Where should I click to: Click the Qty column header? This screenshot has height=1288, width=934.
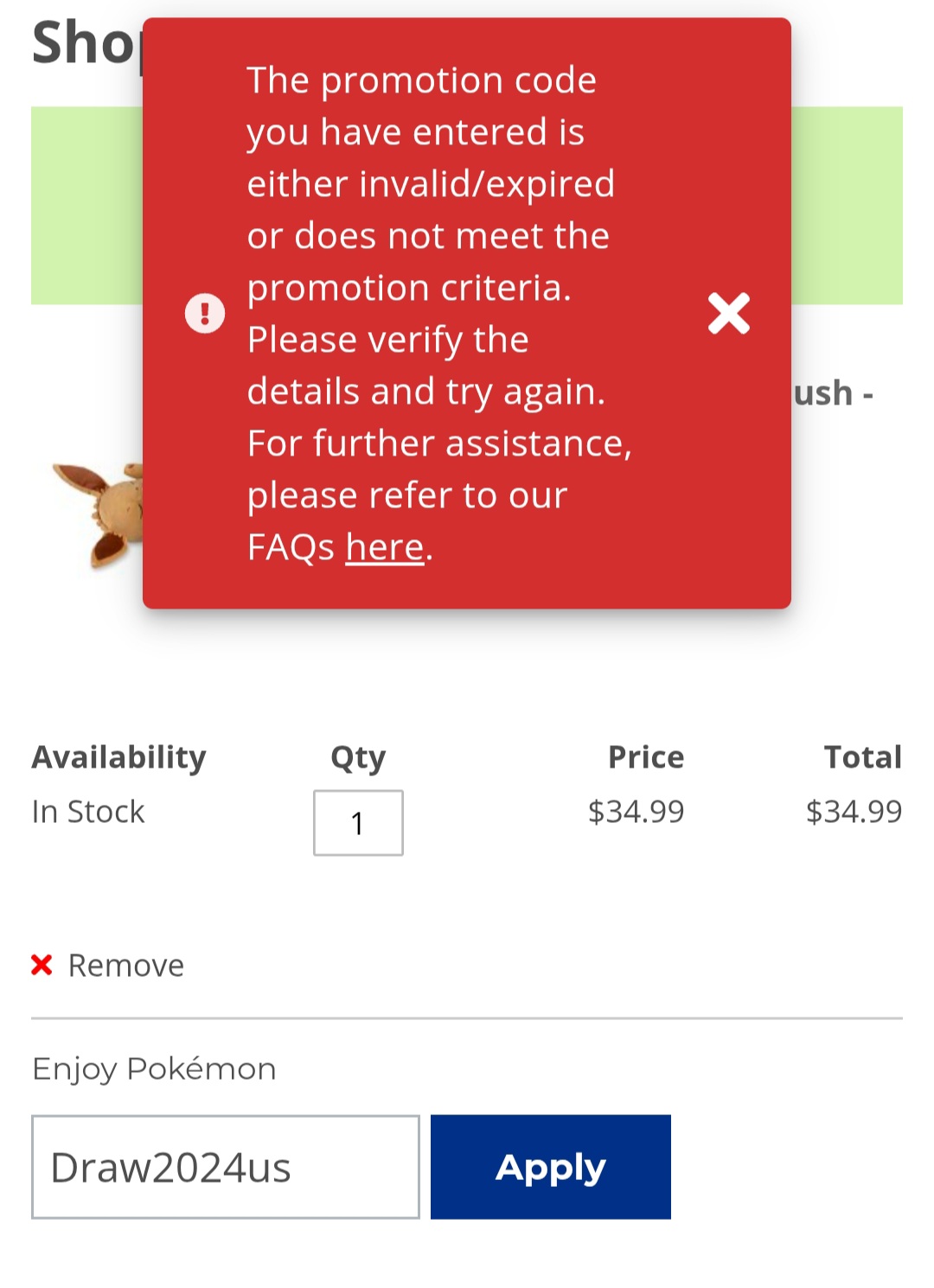click(358, 757)
